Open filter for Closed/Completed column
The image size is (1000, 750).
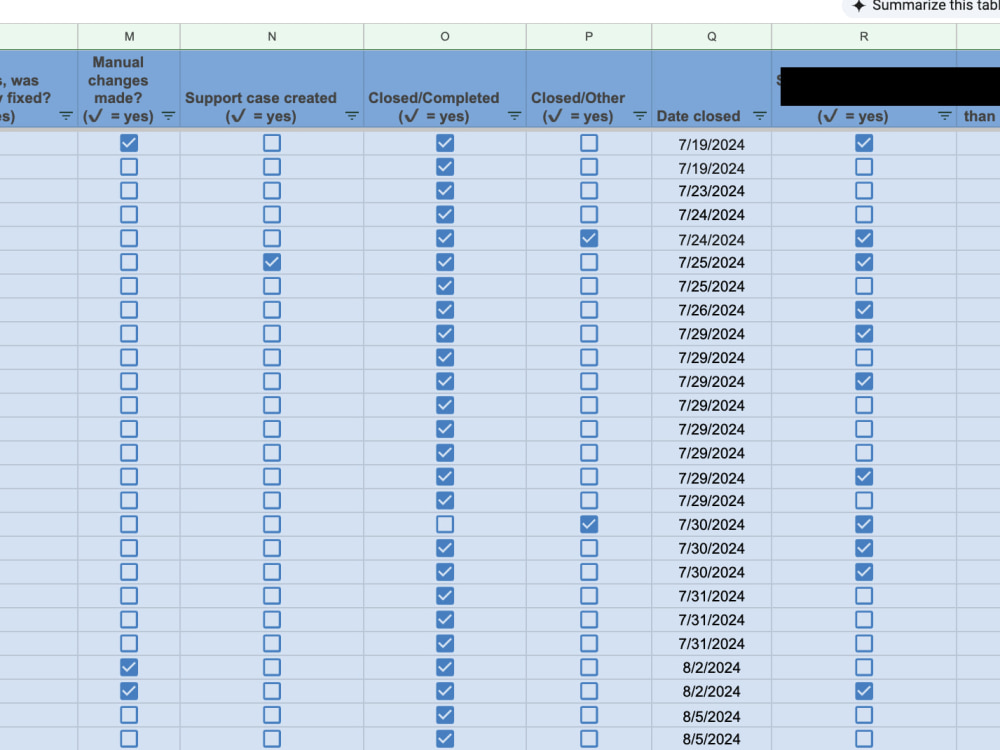coord(514,116)
